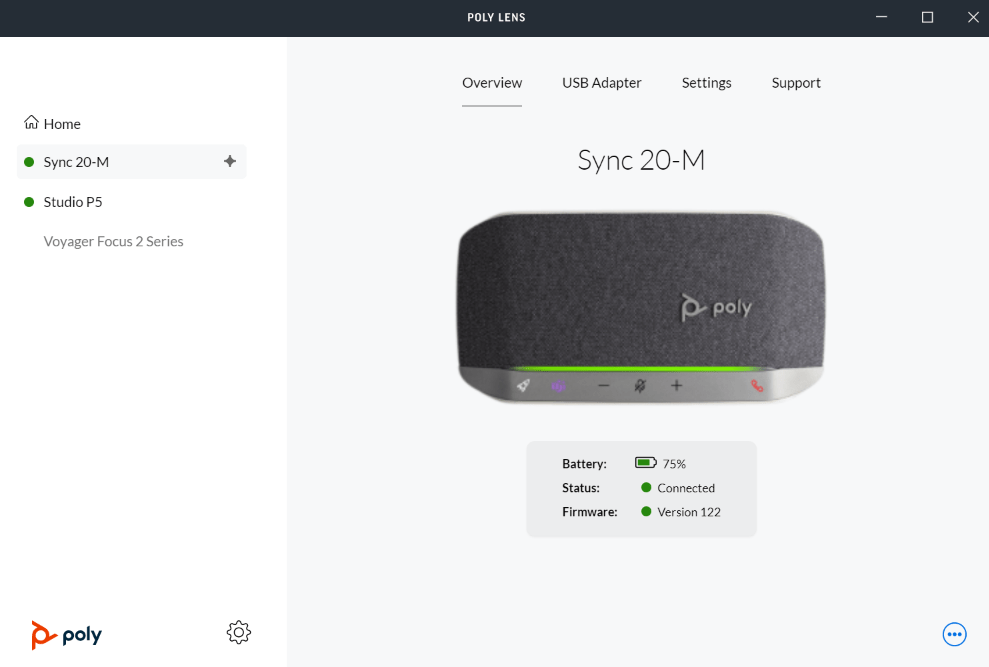Open the Settings tab
Viewport: 989px width, 667px height.
[706, 83]
